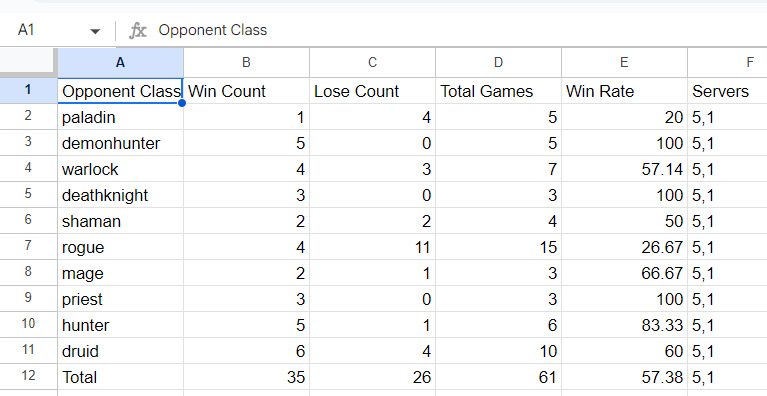Open the Name box dropdown arrow
This screenshot has height=396, width=767.
tap(95, 31)
